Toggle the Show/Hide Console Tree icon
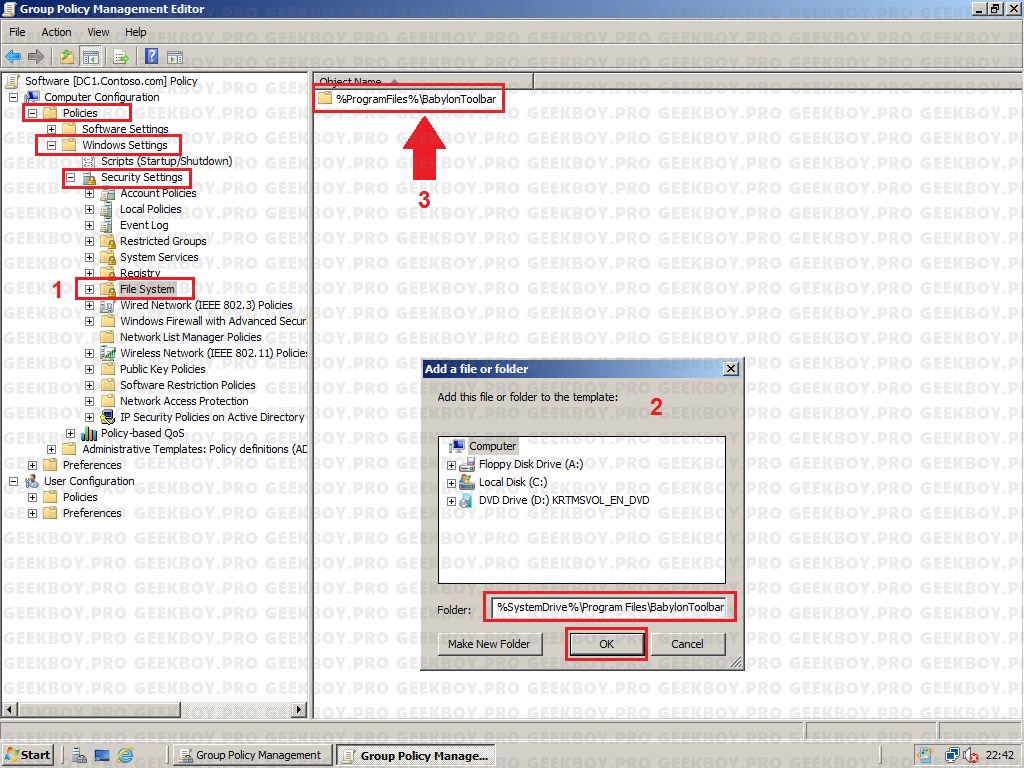The height and width of the screenshot is (768, 1024). 90,57
